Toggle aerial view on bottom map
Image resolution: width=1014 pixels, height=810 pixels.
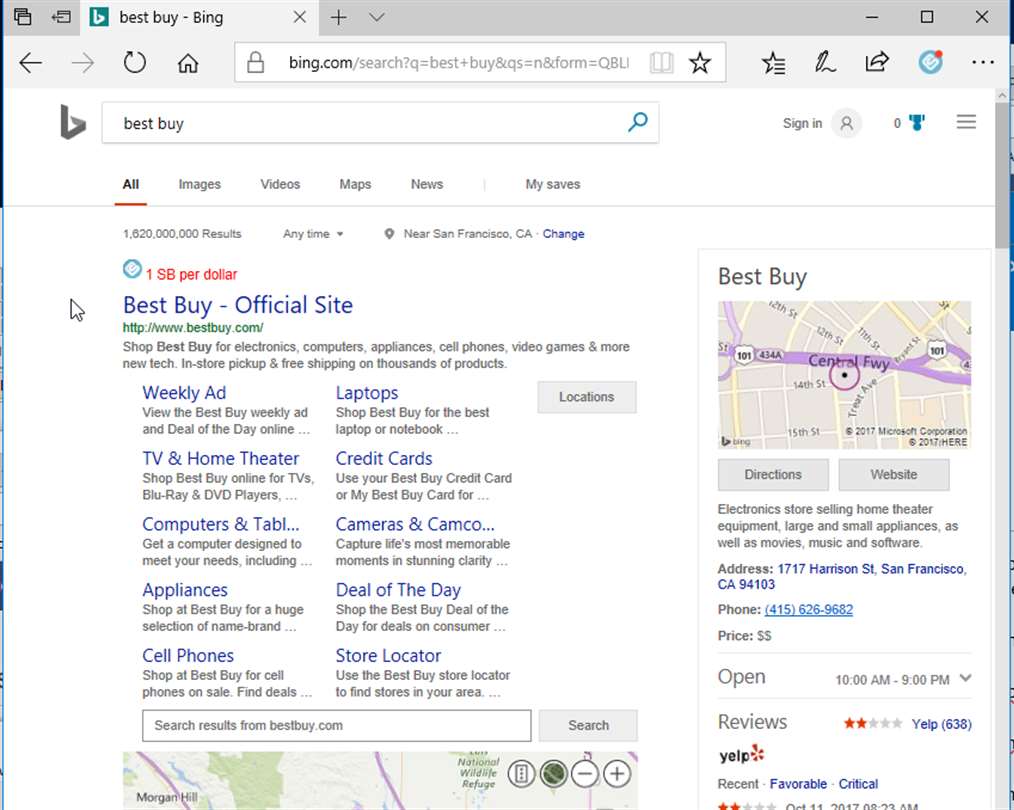pyautogui.click(x=553, y=773)
